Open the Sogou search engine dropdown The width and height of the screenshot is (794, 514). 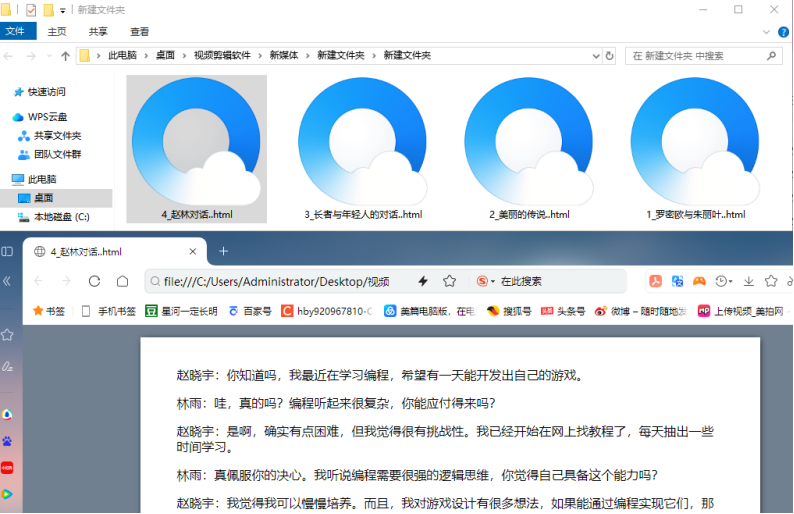click(486, 281)
